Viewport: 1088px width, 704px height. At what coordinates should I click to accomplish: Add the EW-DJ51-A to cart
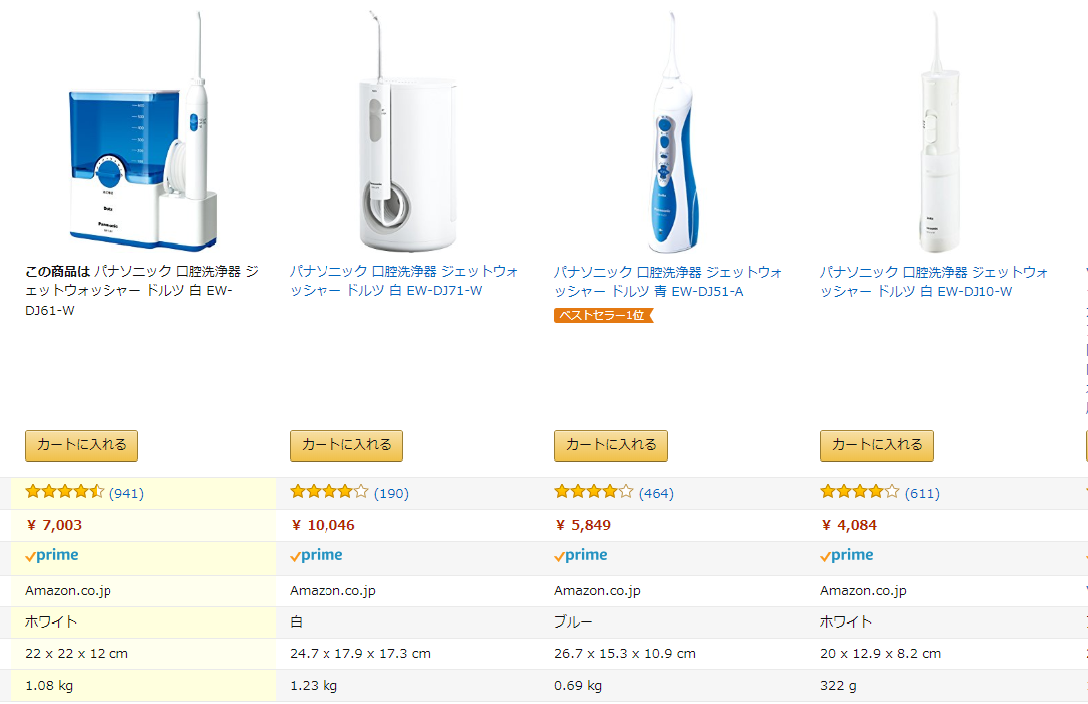point(611,445)
